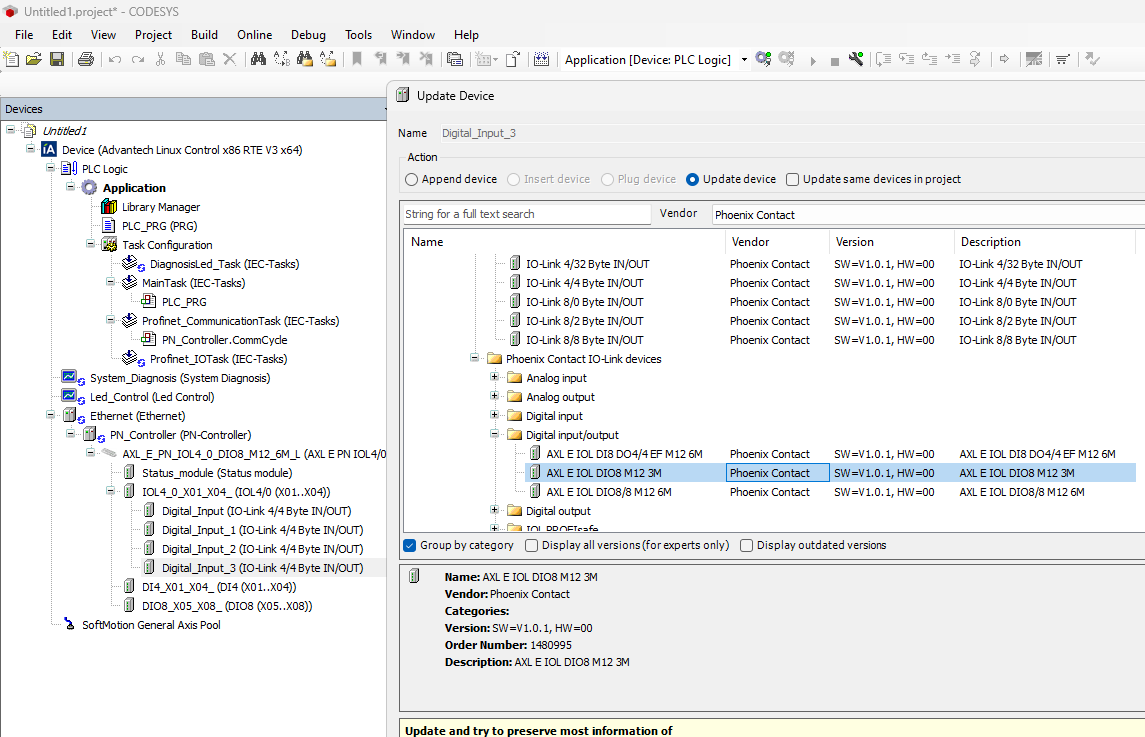Click the System_Diagnosis device icon
The width and height of the screenshot is (1145, 737).
pos(70,378)
